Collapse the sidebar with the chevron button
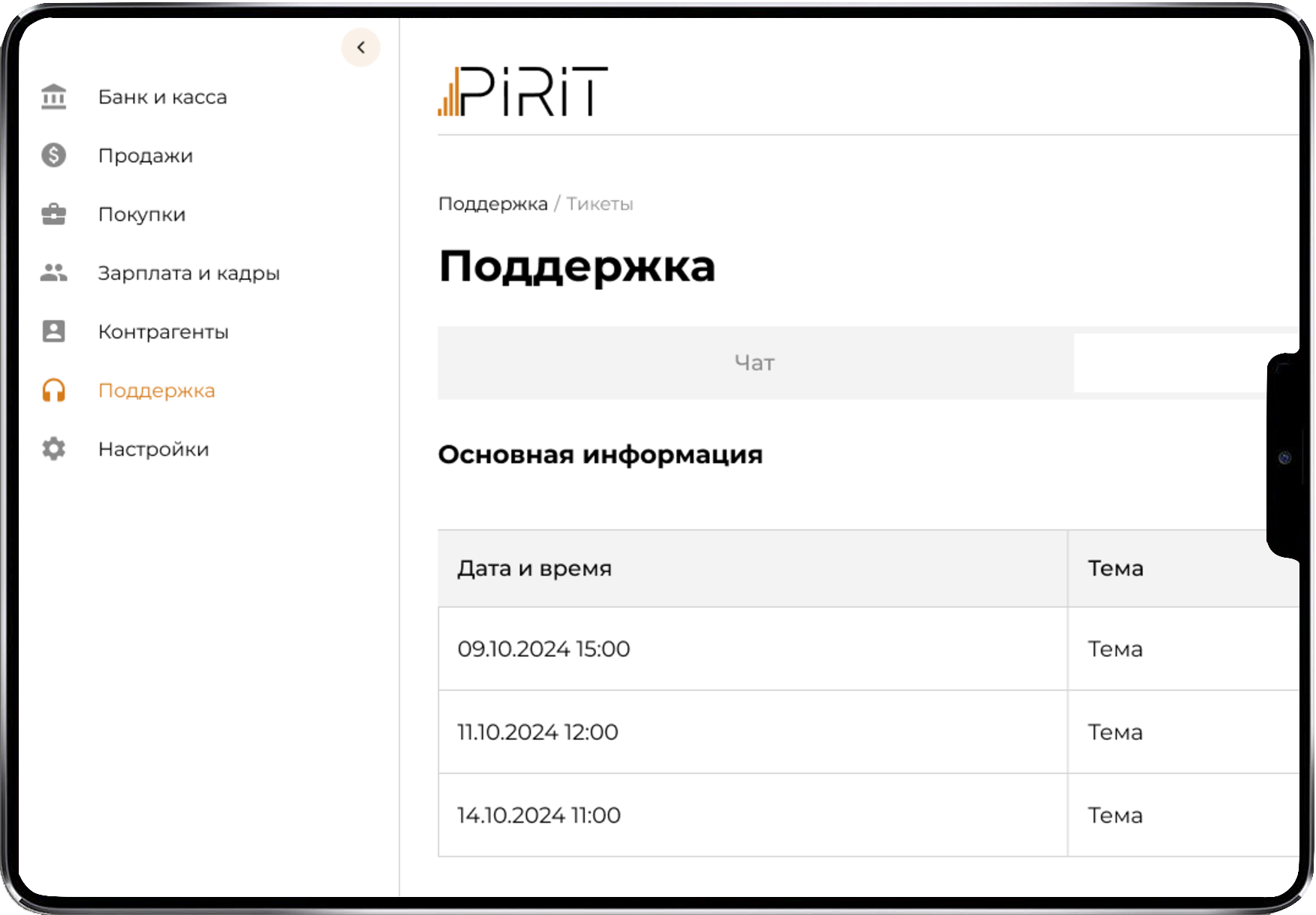 click(361, 47)
